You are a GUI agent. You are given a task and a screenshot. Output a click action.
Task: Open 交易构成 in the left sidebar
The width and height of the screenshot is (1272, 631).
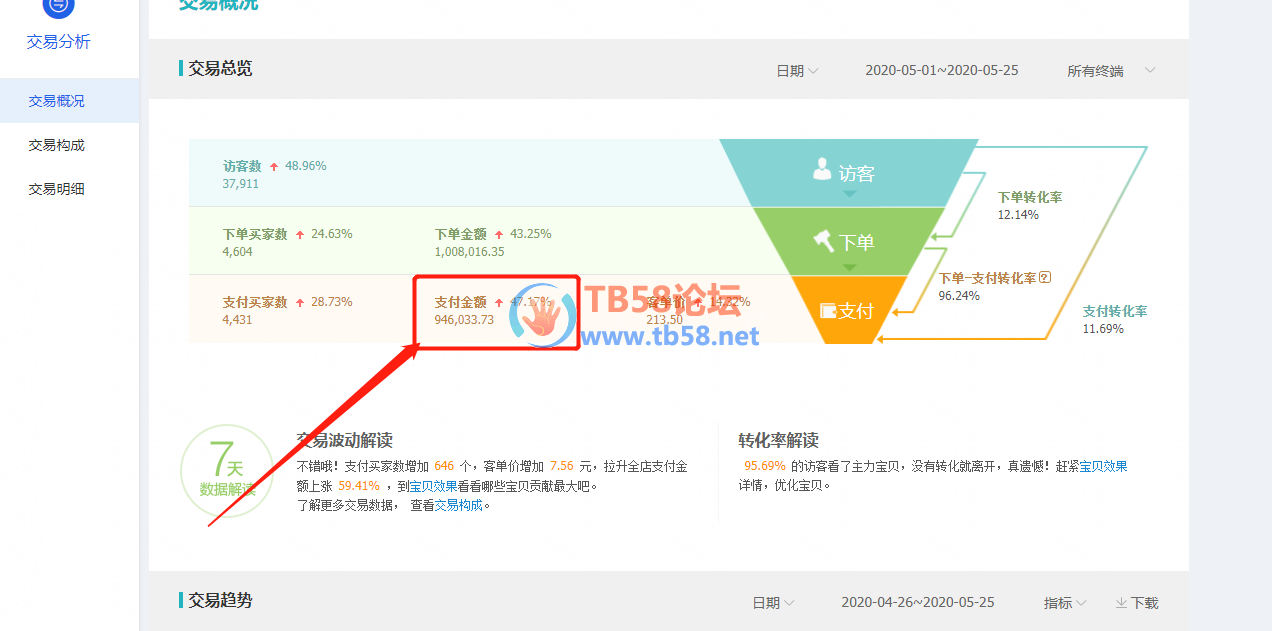click(57, 145)
